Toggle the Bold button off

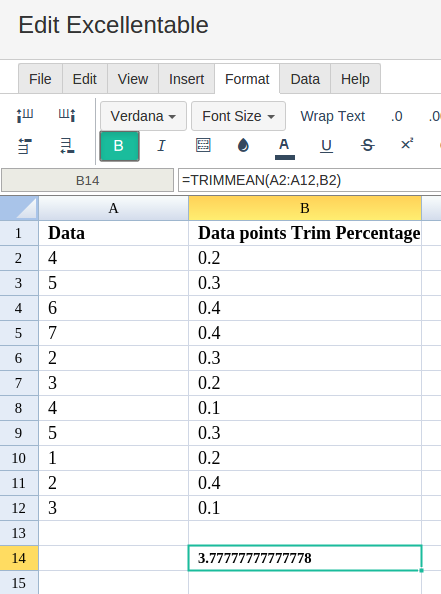click(119, 146)
